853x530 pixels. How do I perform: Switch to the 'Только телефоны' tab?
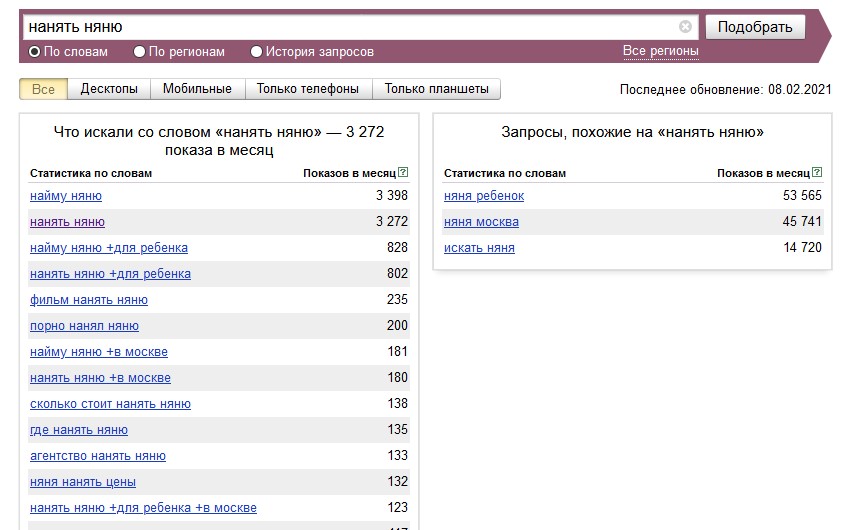pos(307,89)
